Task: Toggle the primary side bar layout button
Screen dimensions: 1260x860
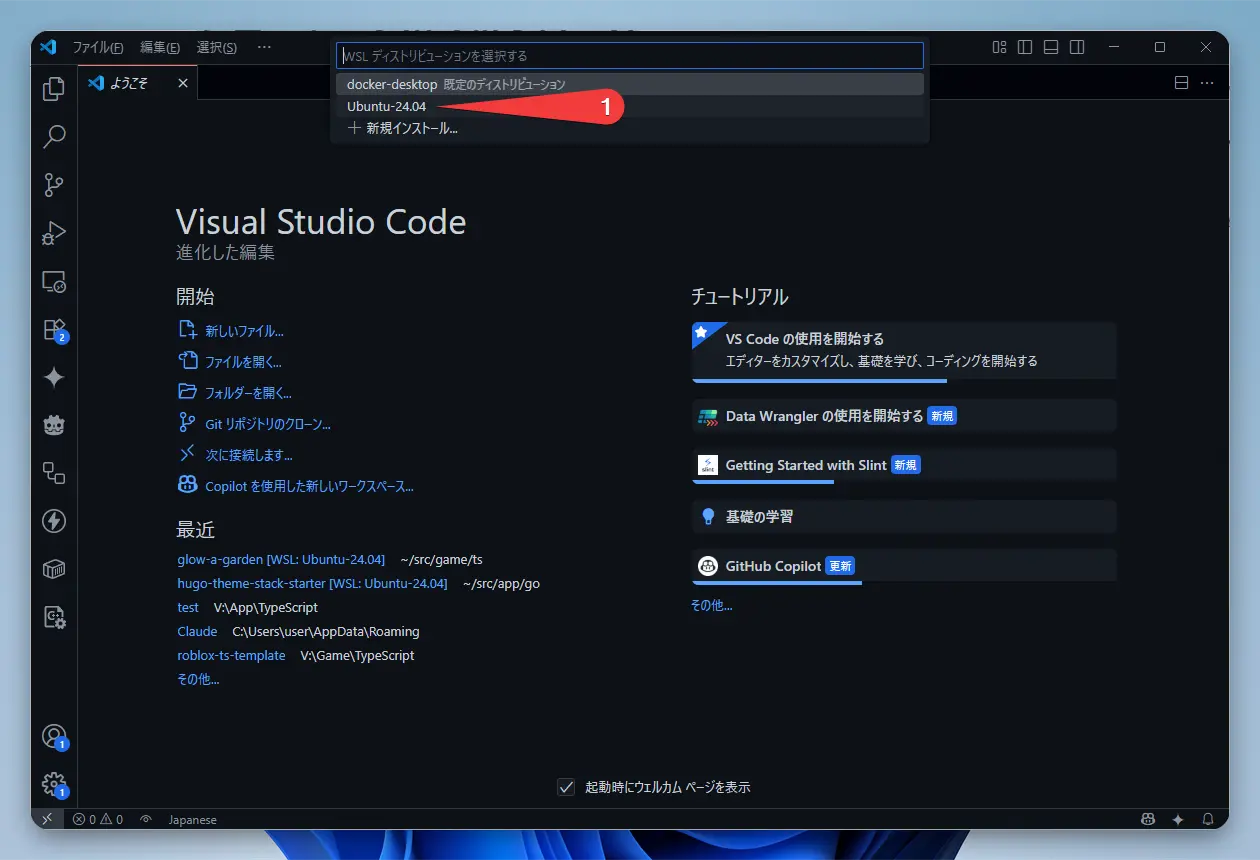Action: [x=1025, y=47]
